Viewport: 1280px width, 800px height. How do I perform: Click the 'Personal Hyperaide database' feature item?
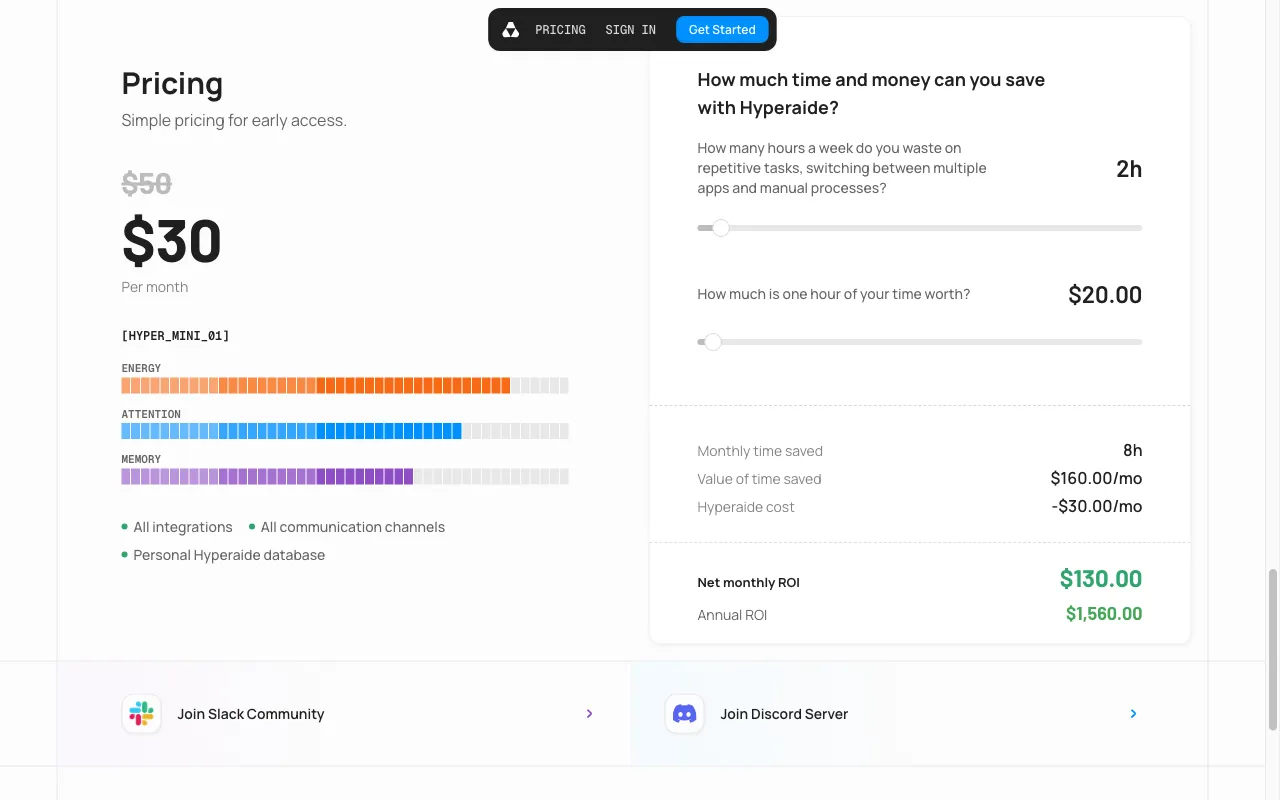224,555
